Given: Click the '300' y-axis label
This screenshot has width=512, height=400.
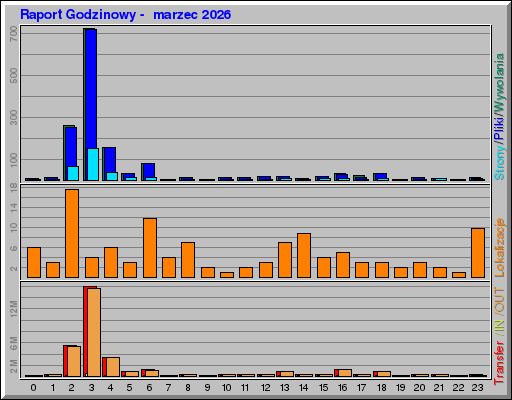Looking at the screenshot, I should (x=14, y=118).
